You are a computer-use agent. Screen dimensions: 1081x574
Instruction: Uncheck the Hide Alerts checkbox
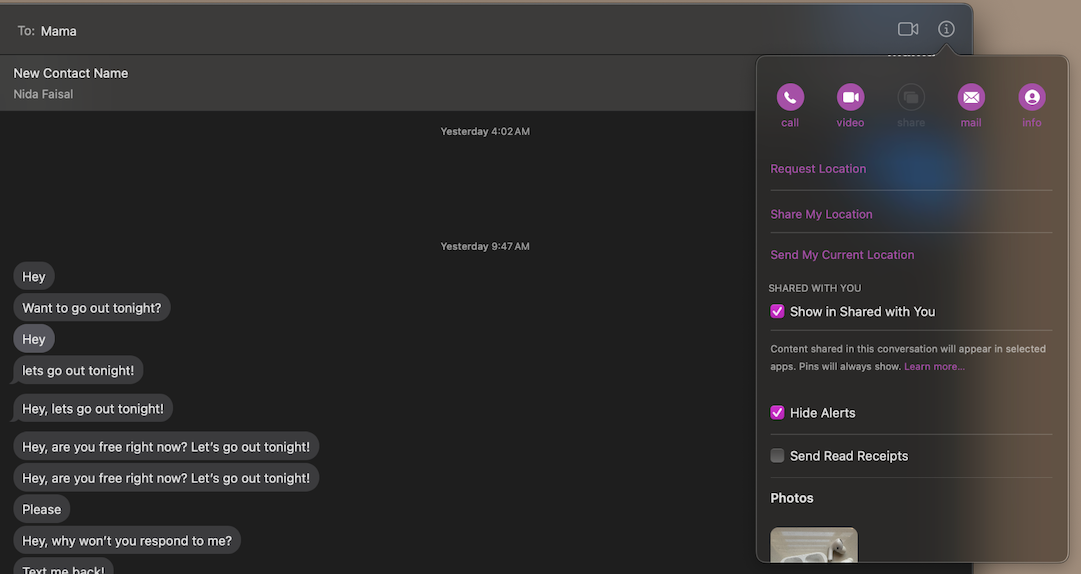point(777,413)
